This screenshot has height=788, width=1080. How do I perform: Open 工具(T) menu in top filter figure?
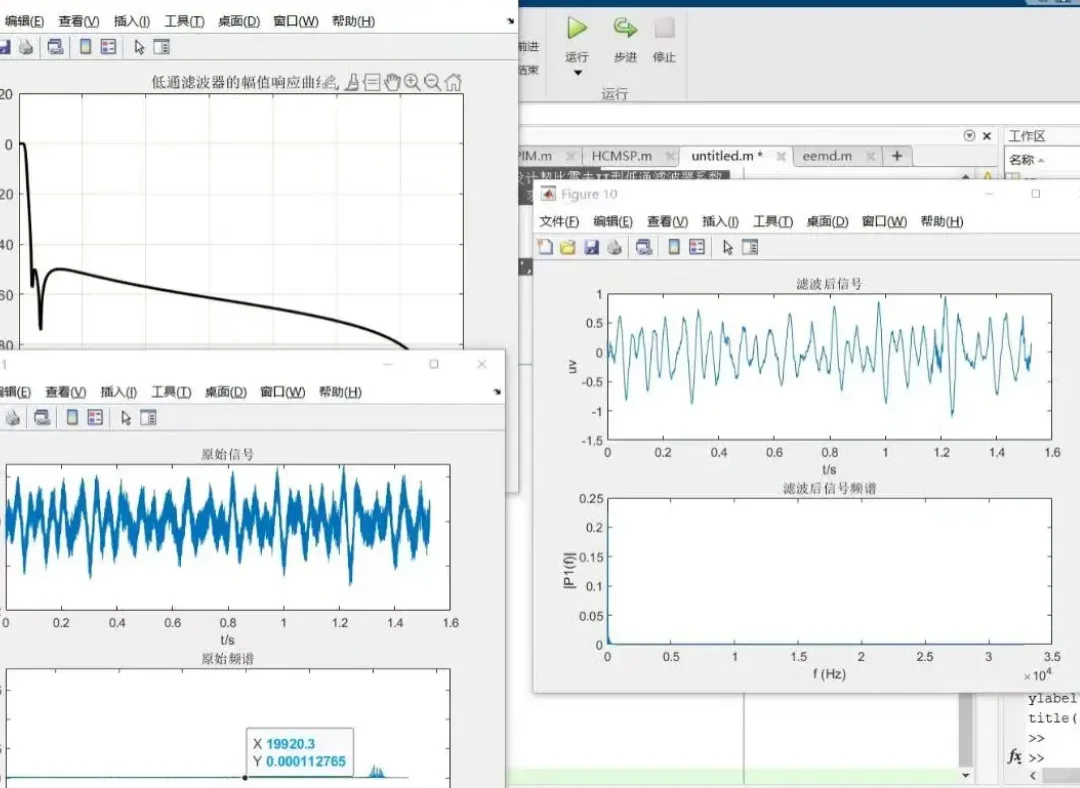184,21
